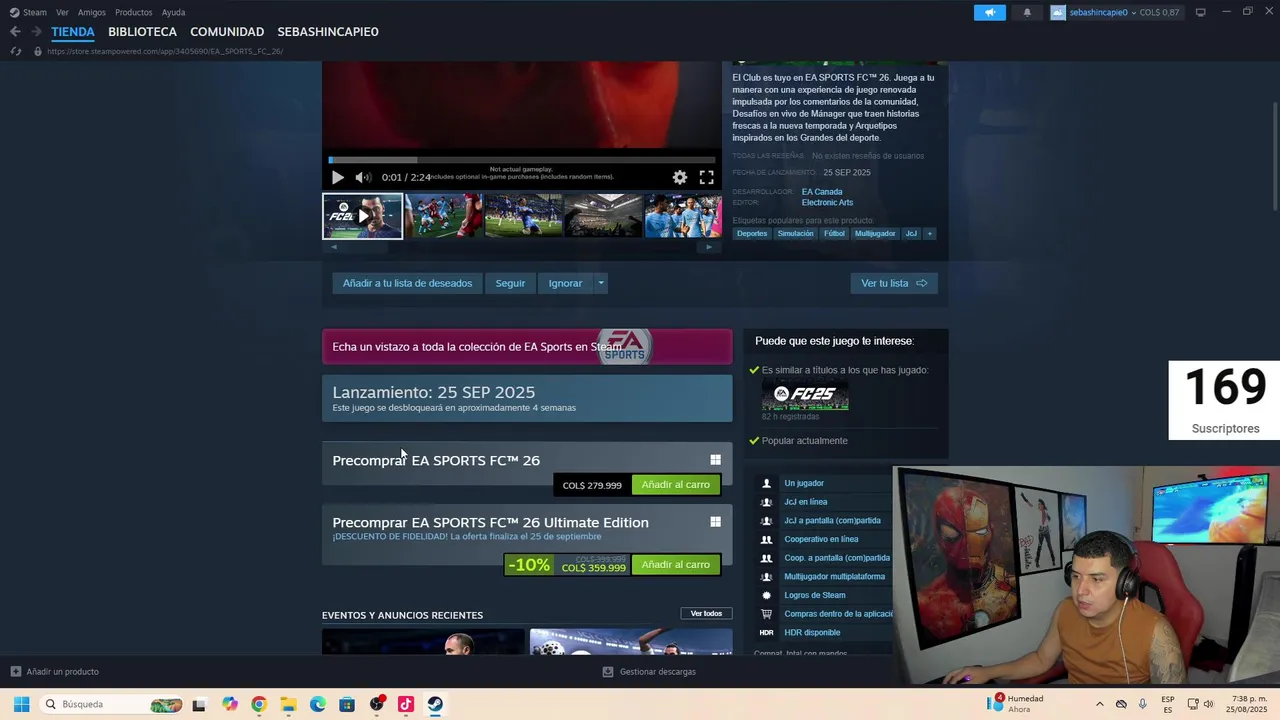This screenshot has height=720, width=1280.
Task: Open the TIENDA tab
Action: coord(73,31)
